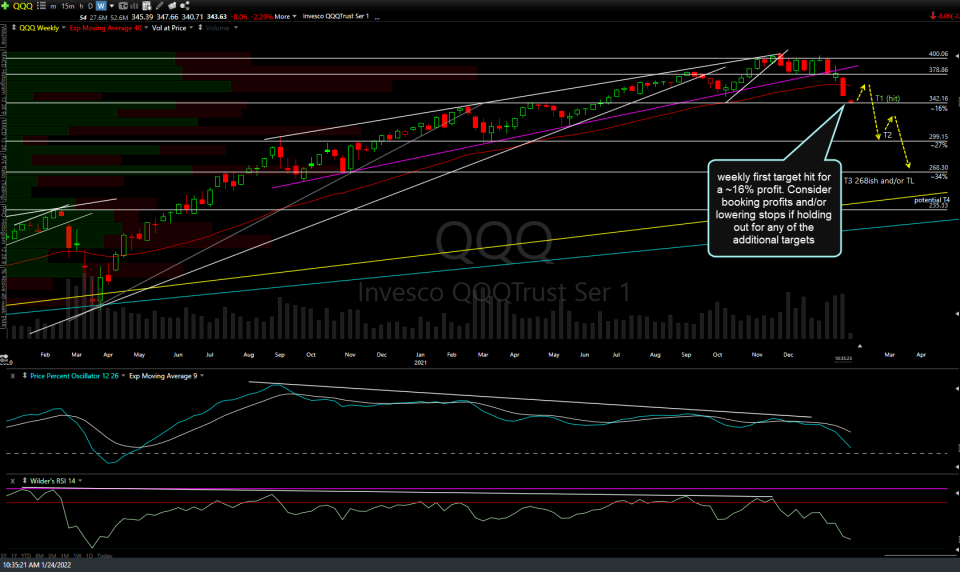Open Exp Moving Average 40 dropdown arrow
Screen dimensions: 960x572
146,28
